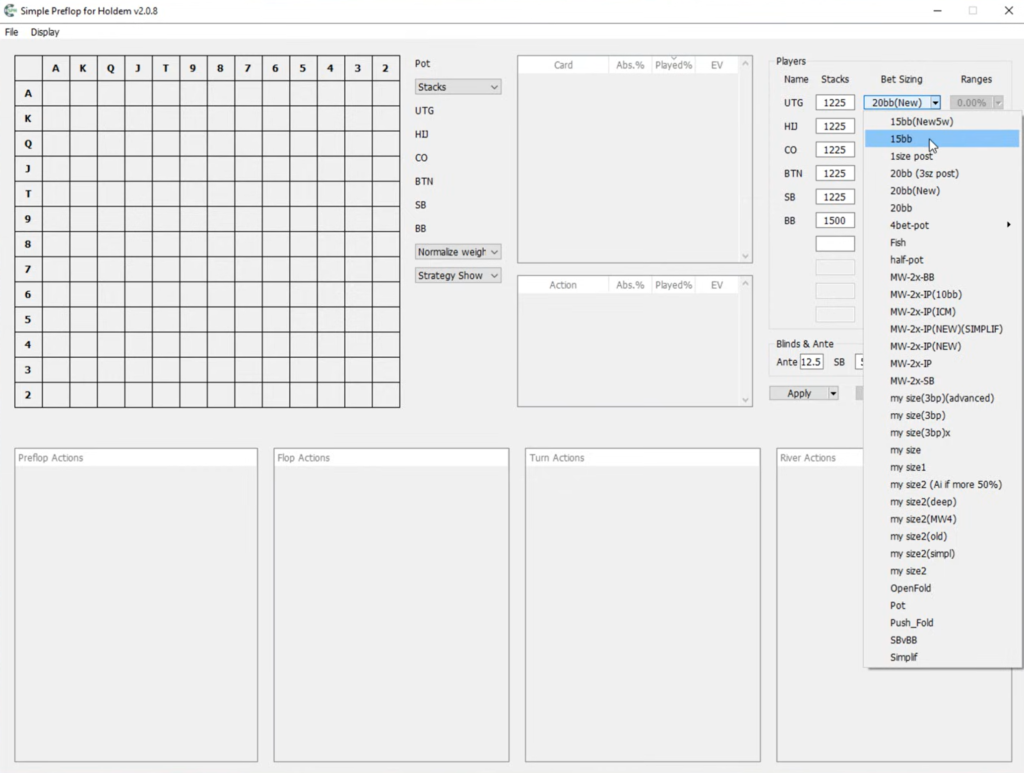Open the File menu
The image size is (1024, 773).
12,32
